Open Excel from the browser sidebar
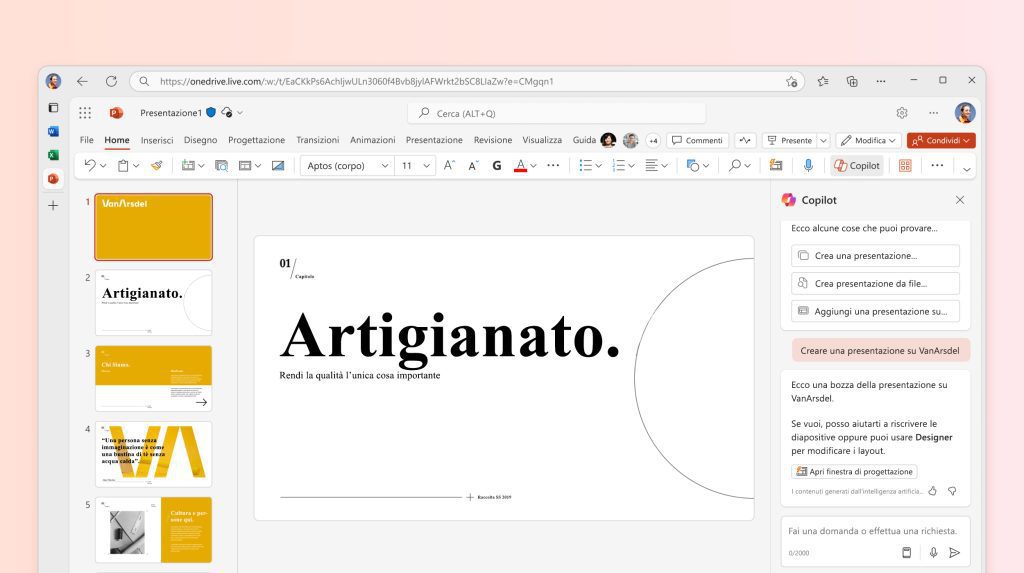The height and width of the screenshot is (573, 1024). coord(54,155)
